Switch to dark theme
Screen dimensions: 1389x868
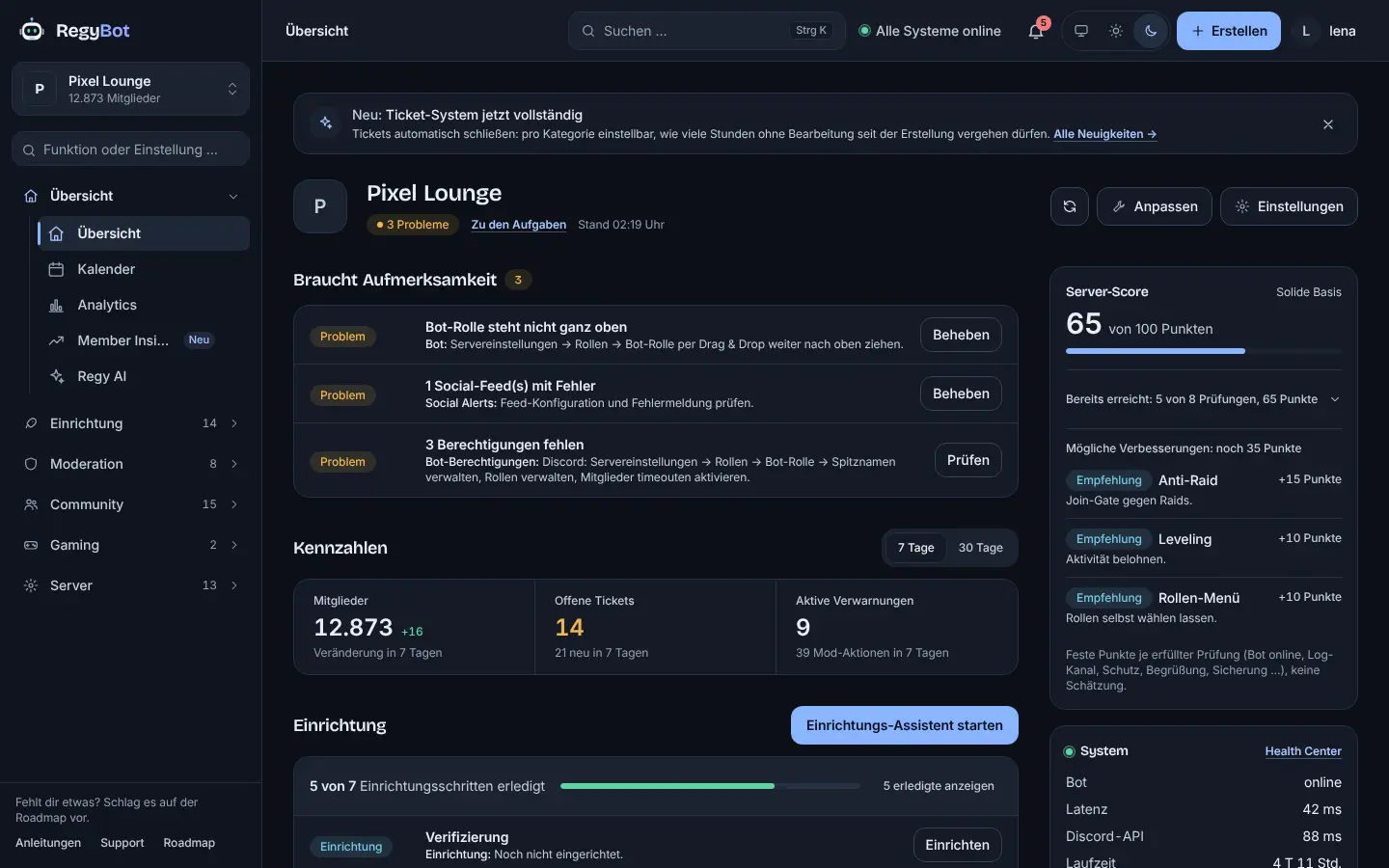(1151, 31)
